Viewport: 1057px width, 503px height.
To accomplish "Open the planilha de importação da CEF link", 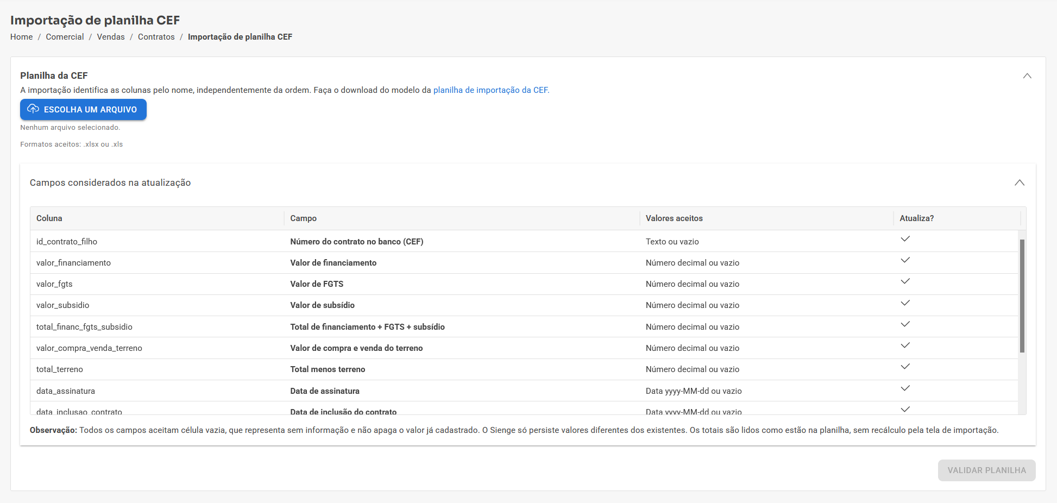I will coord(491,89).
